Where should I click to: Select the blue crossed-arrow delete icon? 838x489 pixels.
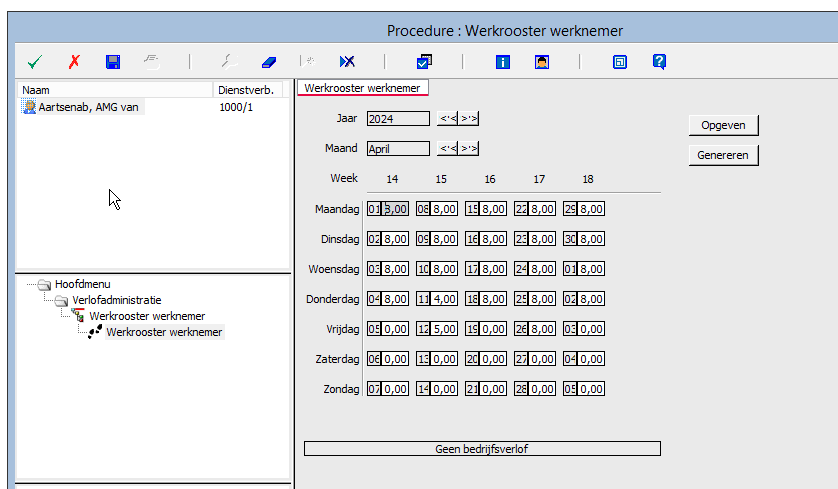[347, 62]
